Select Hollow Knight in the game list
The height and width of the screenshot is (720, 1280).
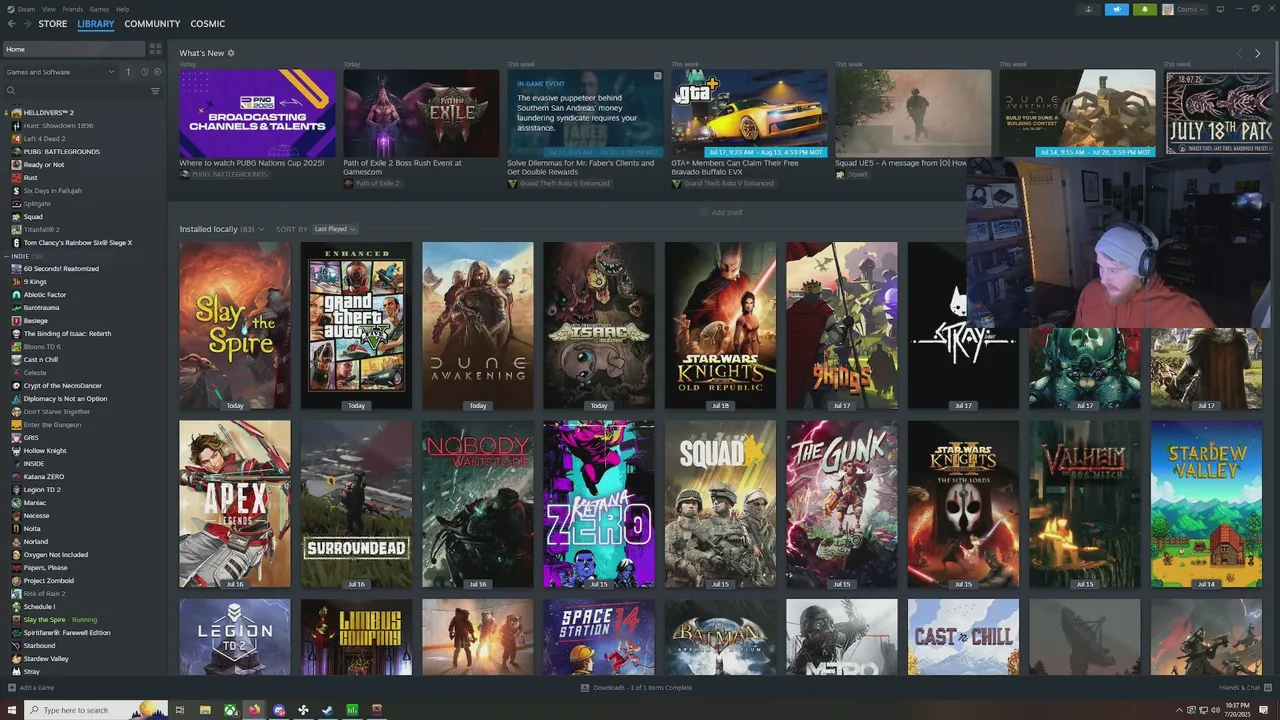tap(45, 451)
